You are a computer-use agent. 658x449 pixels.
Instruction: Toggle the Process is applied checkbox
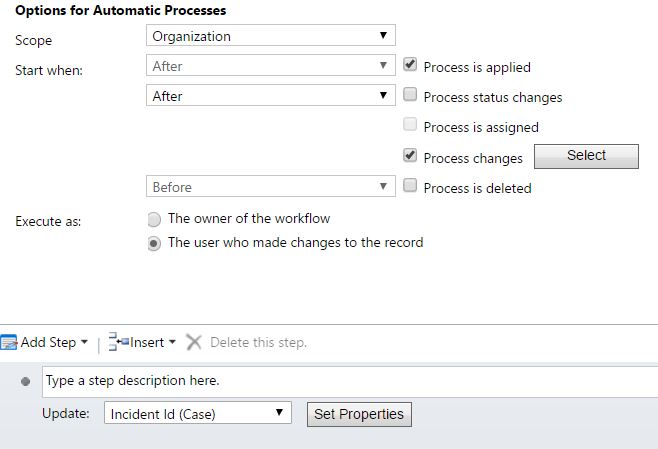pyautogui.click(x=410, y=66)
